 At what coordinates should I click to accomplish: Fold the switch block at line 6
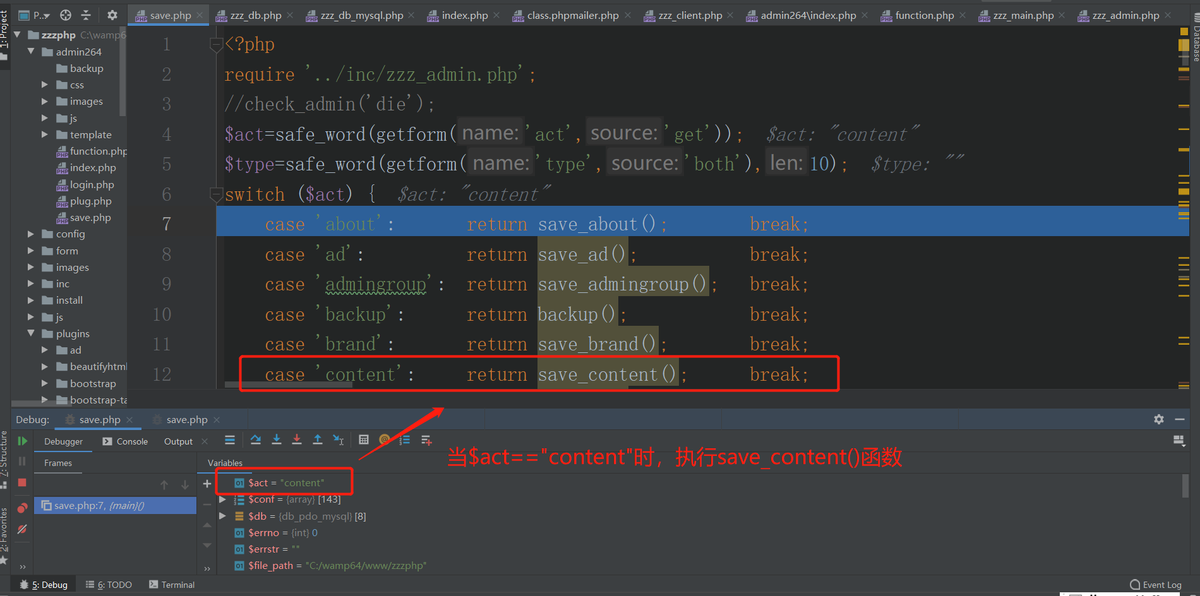215,194
